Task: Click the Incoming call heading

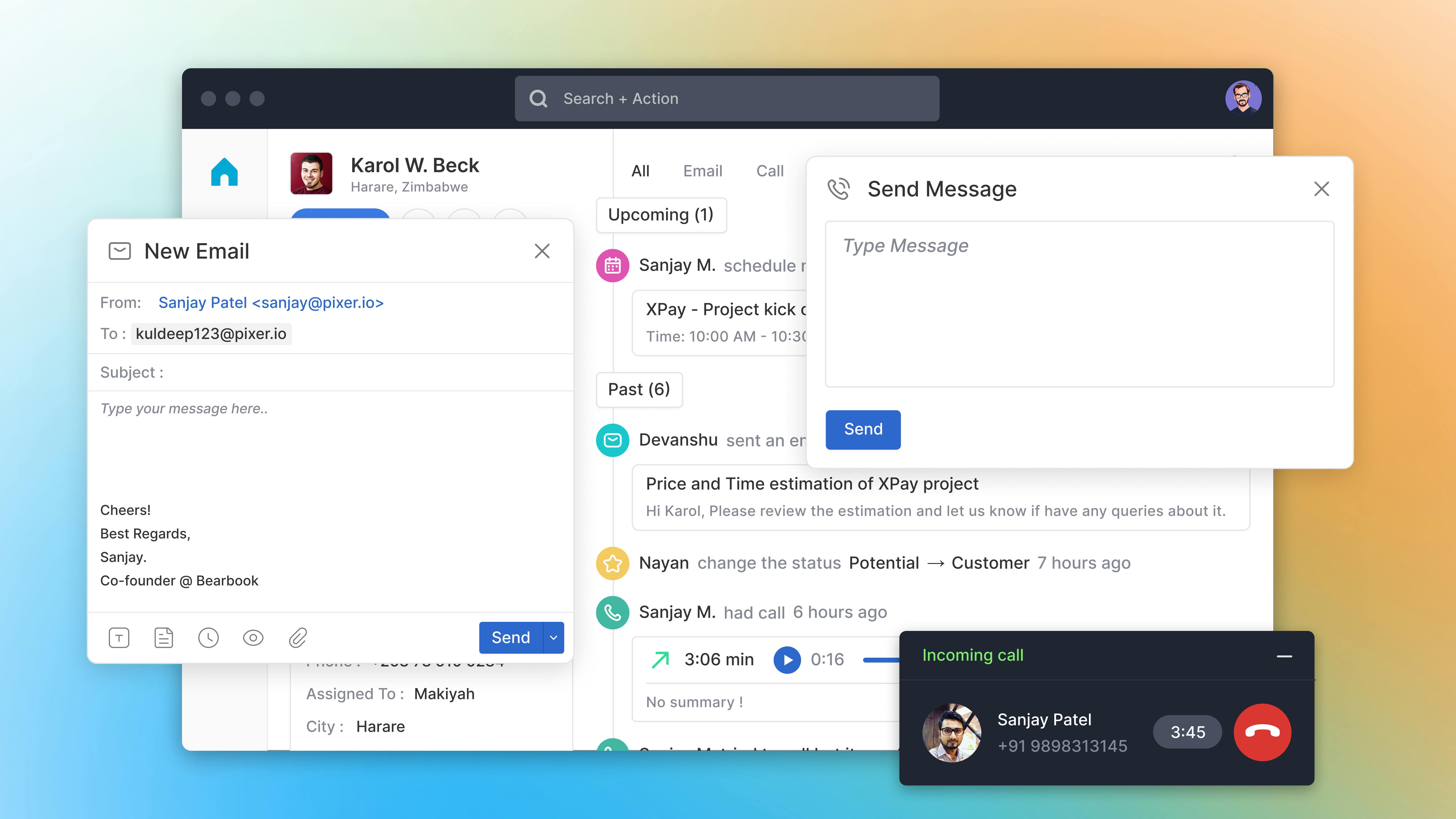Action: point(973,655)
